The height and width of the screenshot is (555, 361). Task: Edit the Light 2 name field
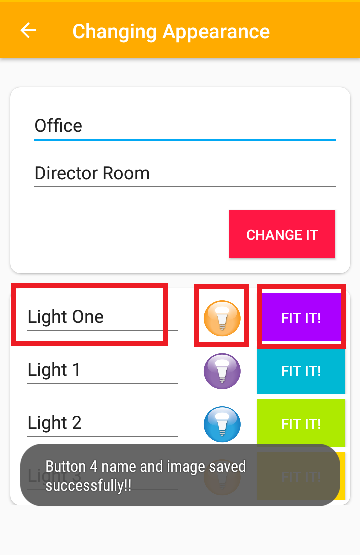(x=102, y=423)
